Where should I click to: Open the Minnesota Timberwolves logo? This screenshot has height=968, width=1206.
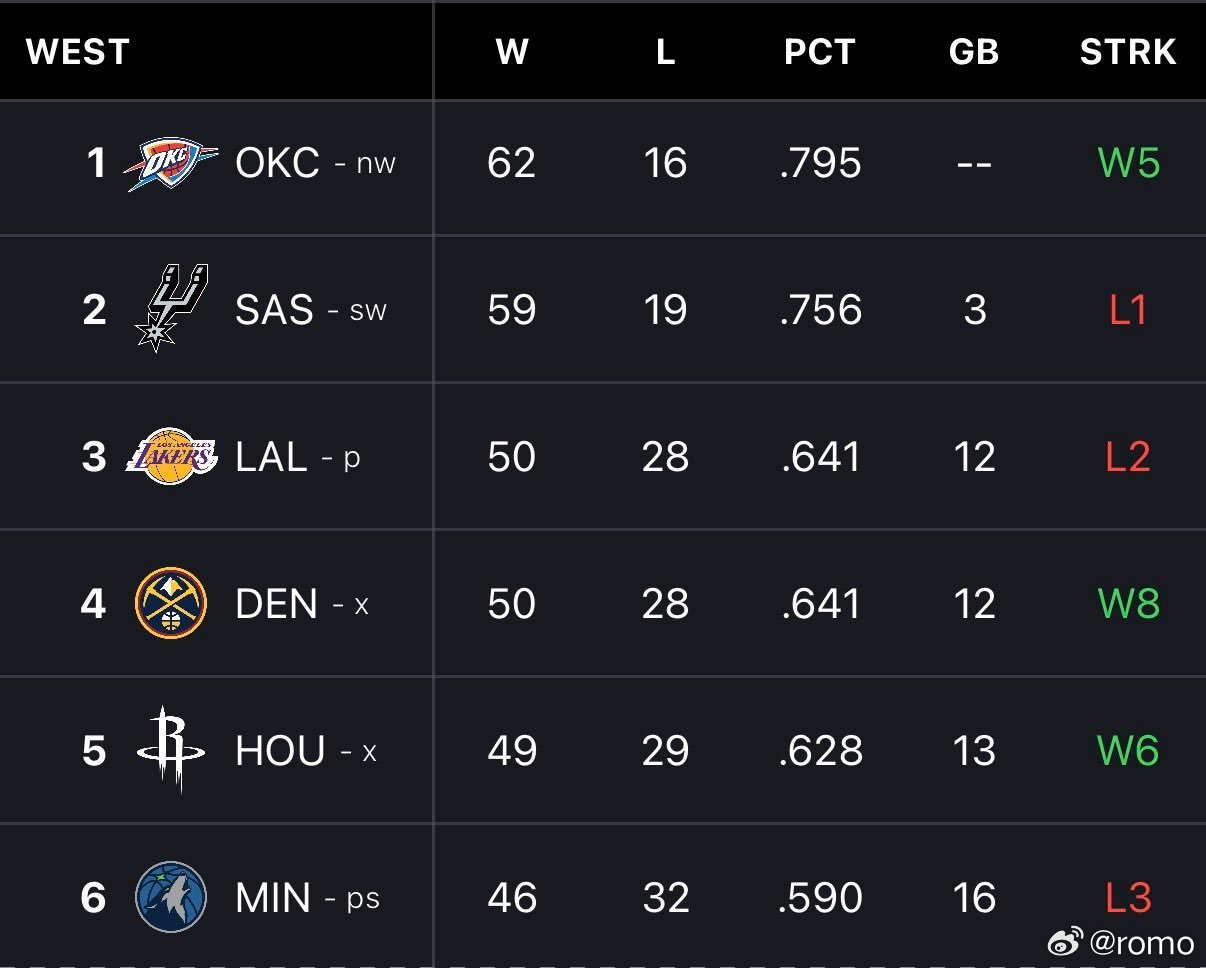click(171, 897)
